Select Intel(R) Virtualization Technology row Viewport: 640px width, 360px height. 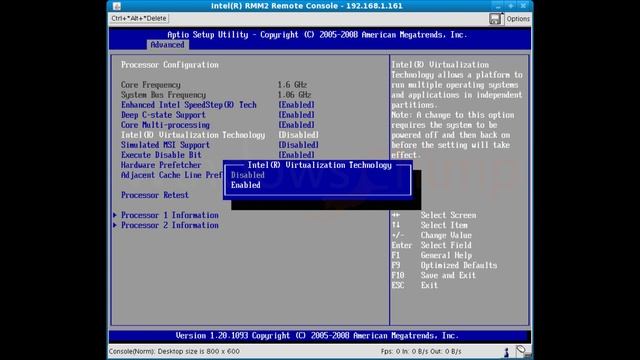pos(193,135)
